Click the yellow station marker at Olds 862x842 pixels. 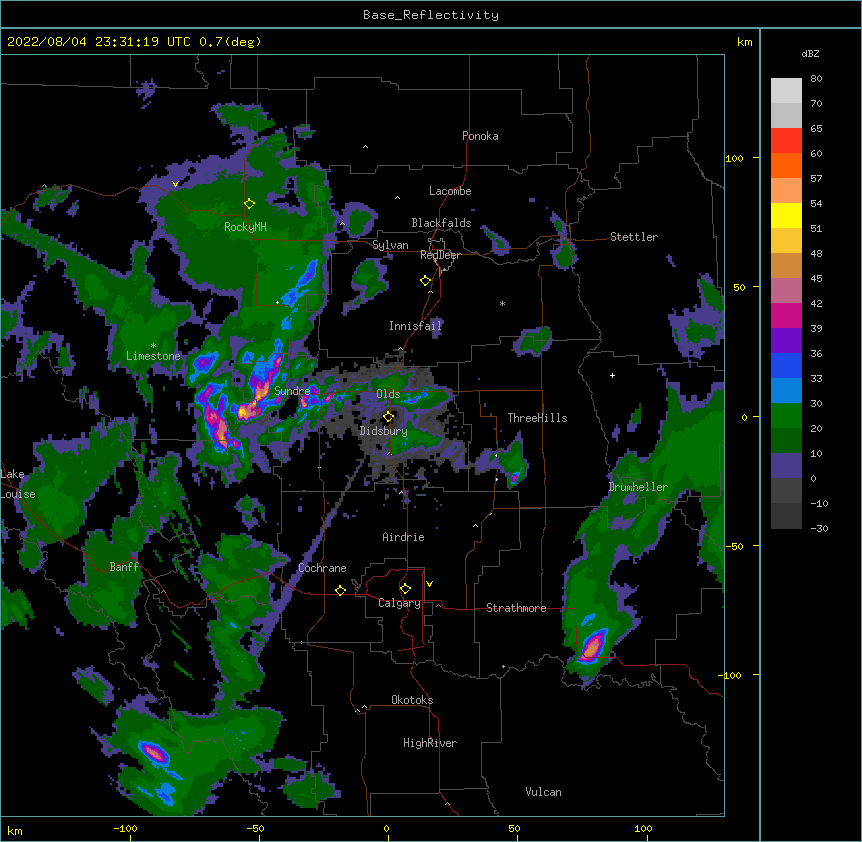point(388,417)
